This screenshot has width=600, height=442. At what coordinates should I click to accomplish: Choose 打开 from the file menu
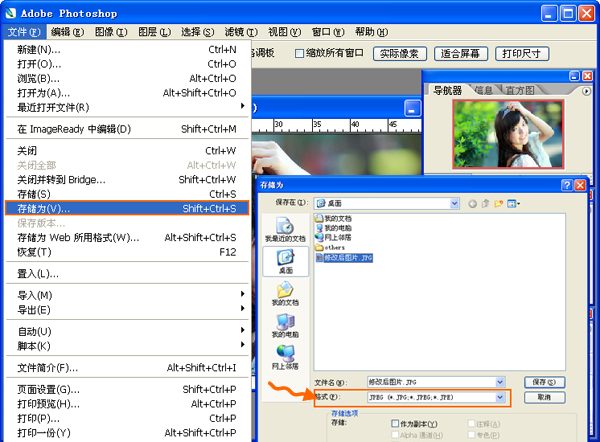pyautogui.click(x=127, y=64)
